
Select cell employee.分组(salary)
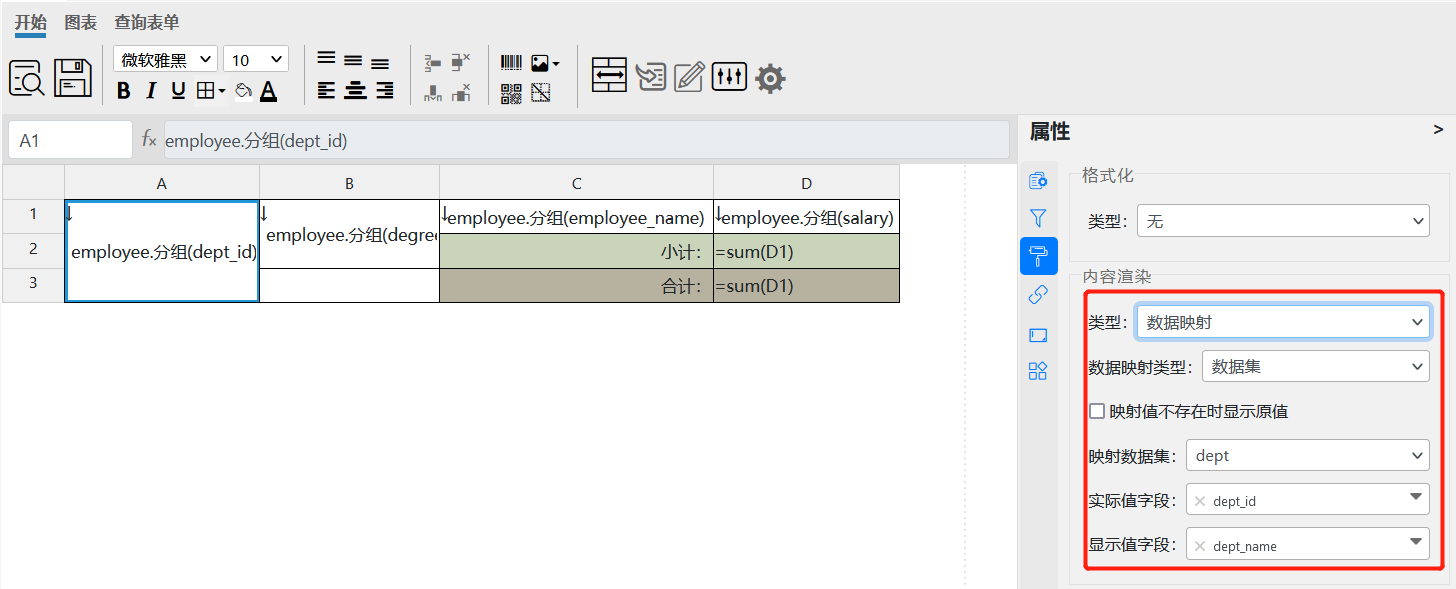[x=806, y=217]
